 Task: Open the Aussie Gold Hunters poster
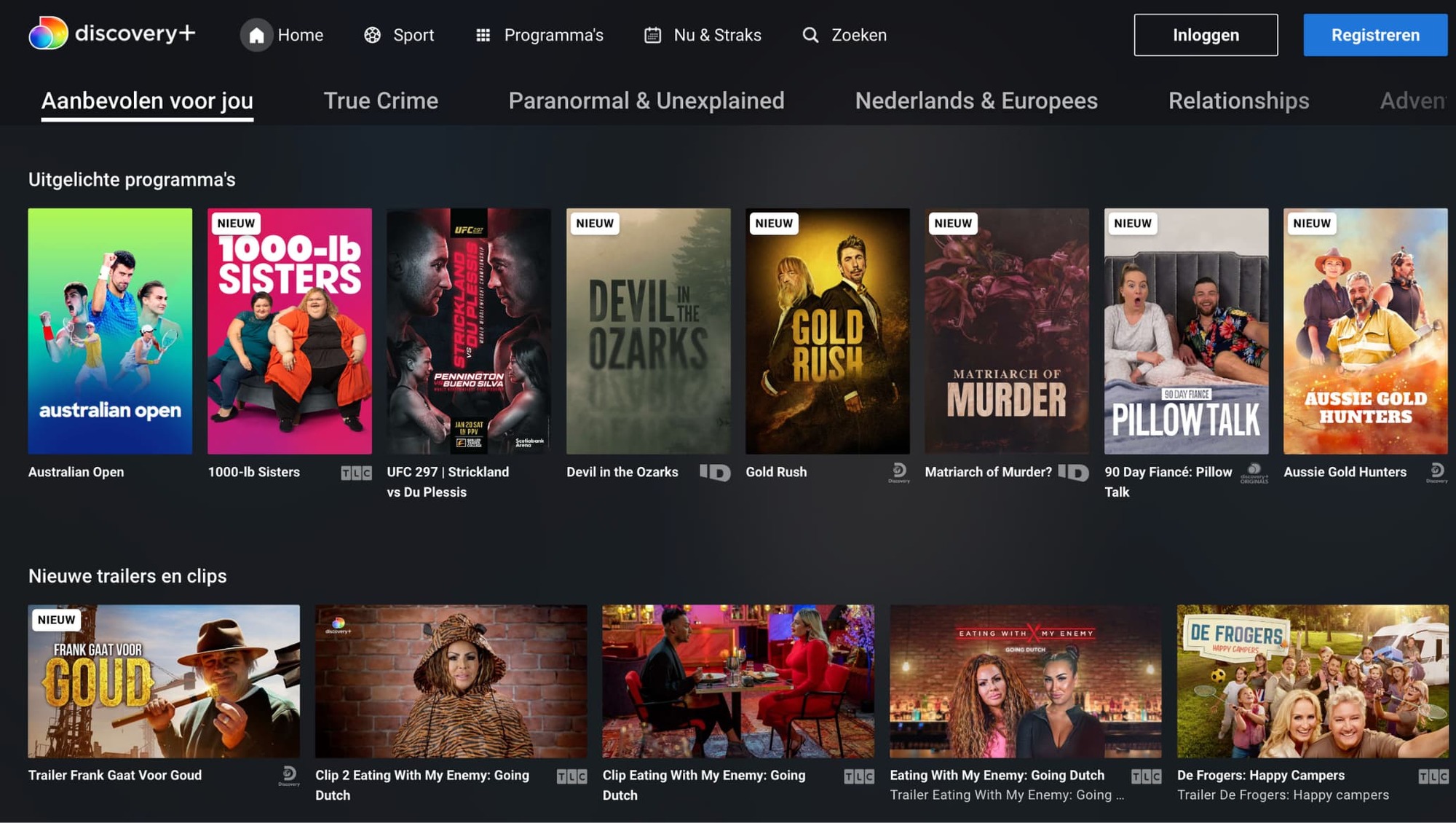click(1366, 331)
